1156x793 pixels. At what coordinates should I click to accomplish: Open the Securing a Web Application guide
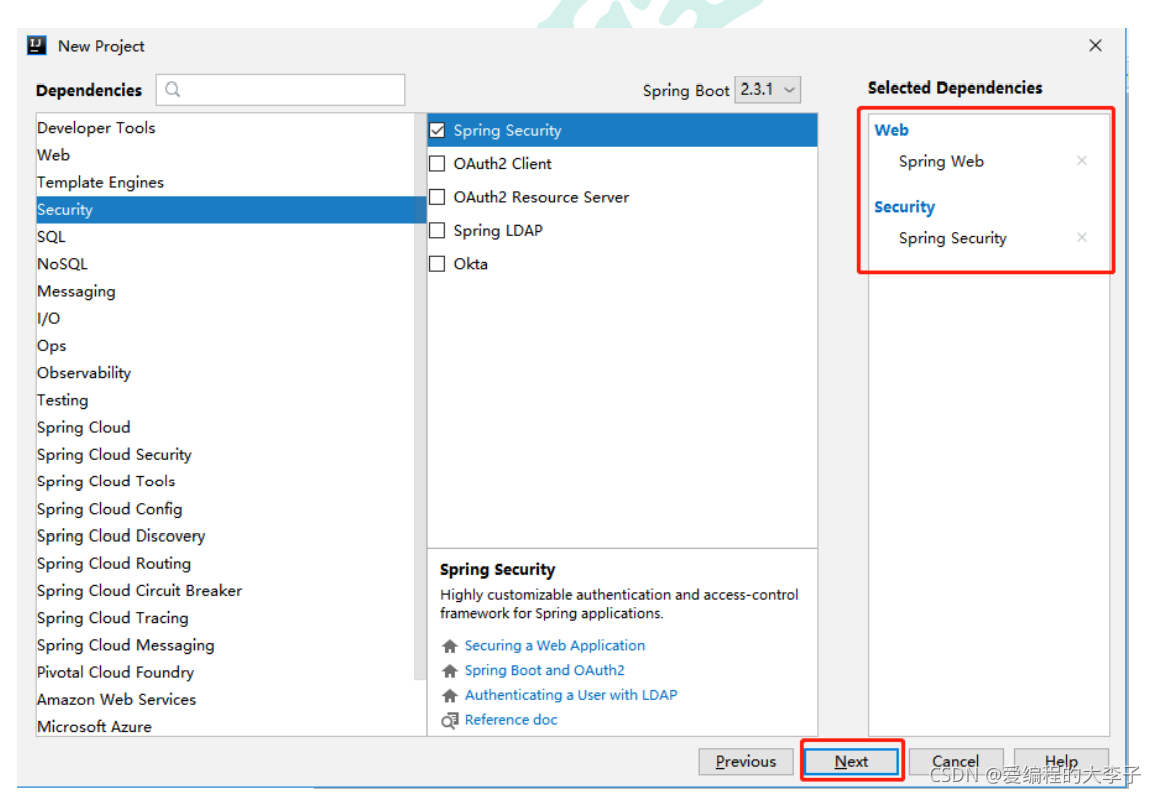pos(554,646)
